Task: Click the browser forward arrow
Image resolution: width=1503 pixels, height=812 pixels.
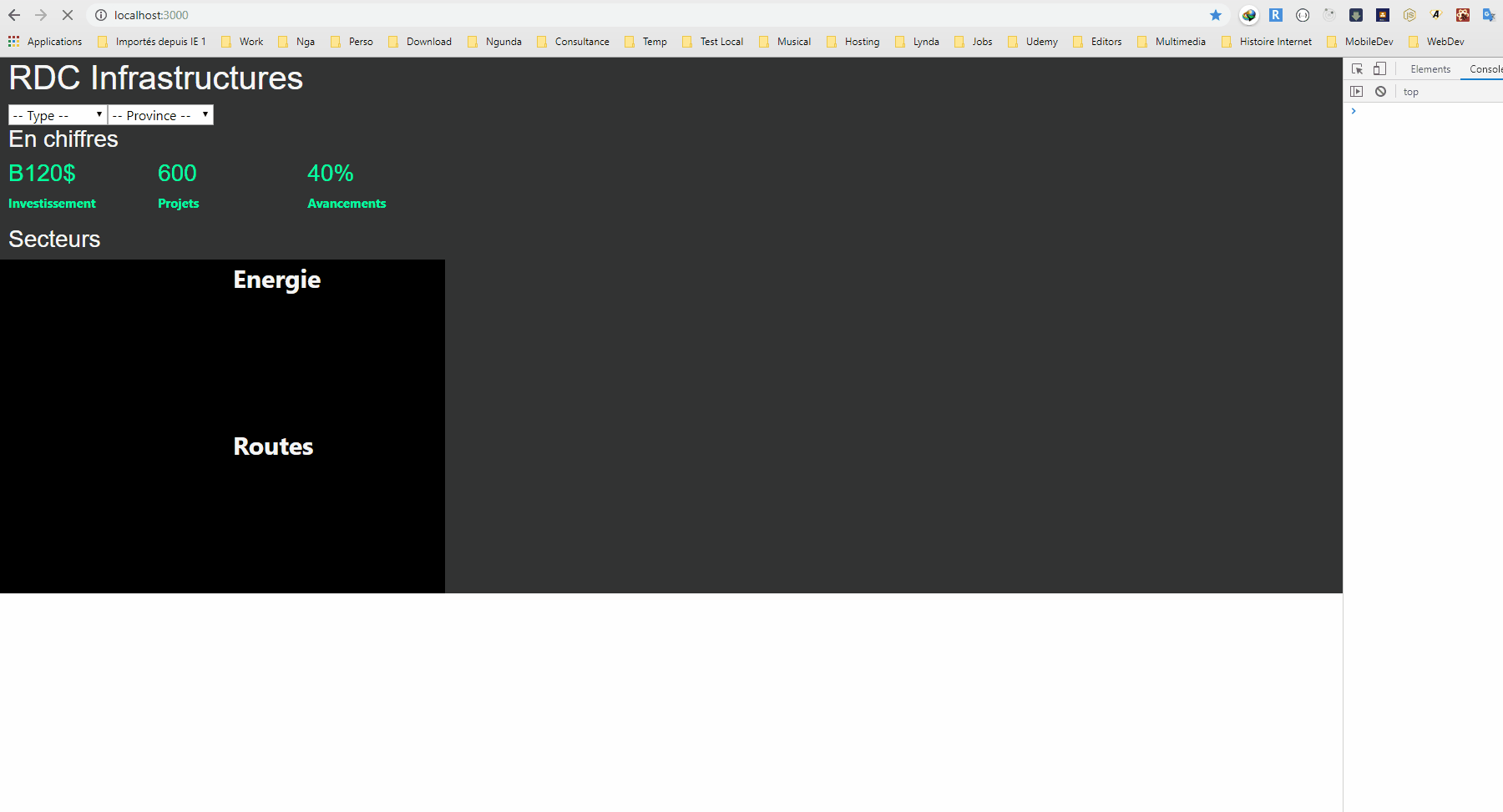Action: (x=41, y=15)
